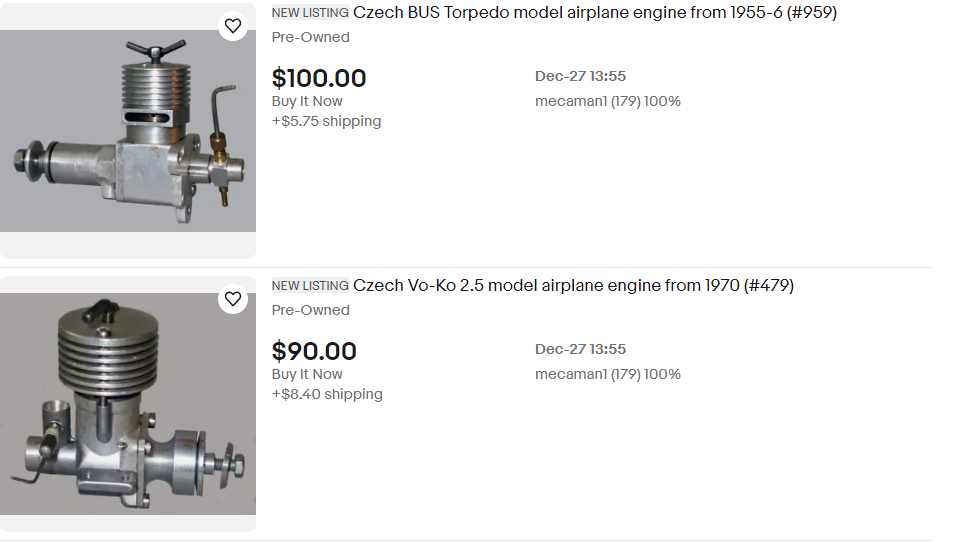
Task: Click the +$8.40 shipping text
Action: point(327,394)
